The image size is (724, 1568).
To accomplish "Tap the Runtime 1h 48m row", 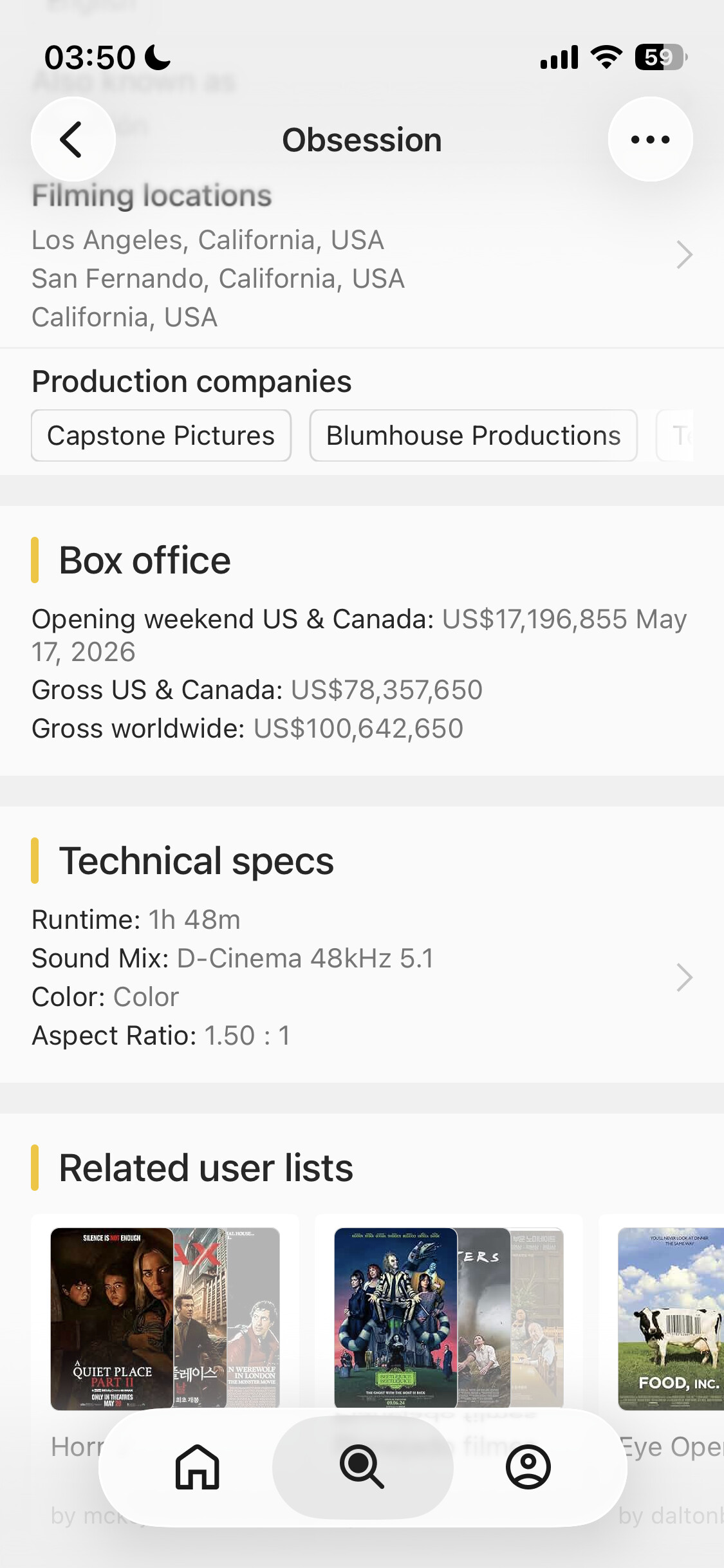I will [x=136, y=920].
